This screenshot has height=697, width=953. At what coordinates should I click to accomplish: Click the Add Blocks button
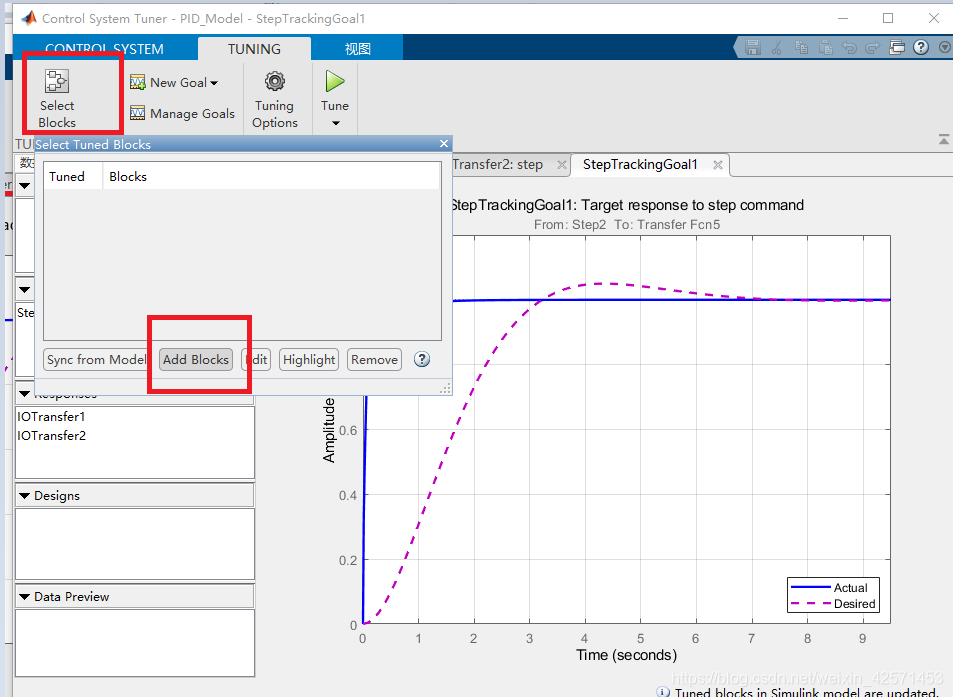(196, 360)
